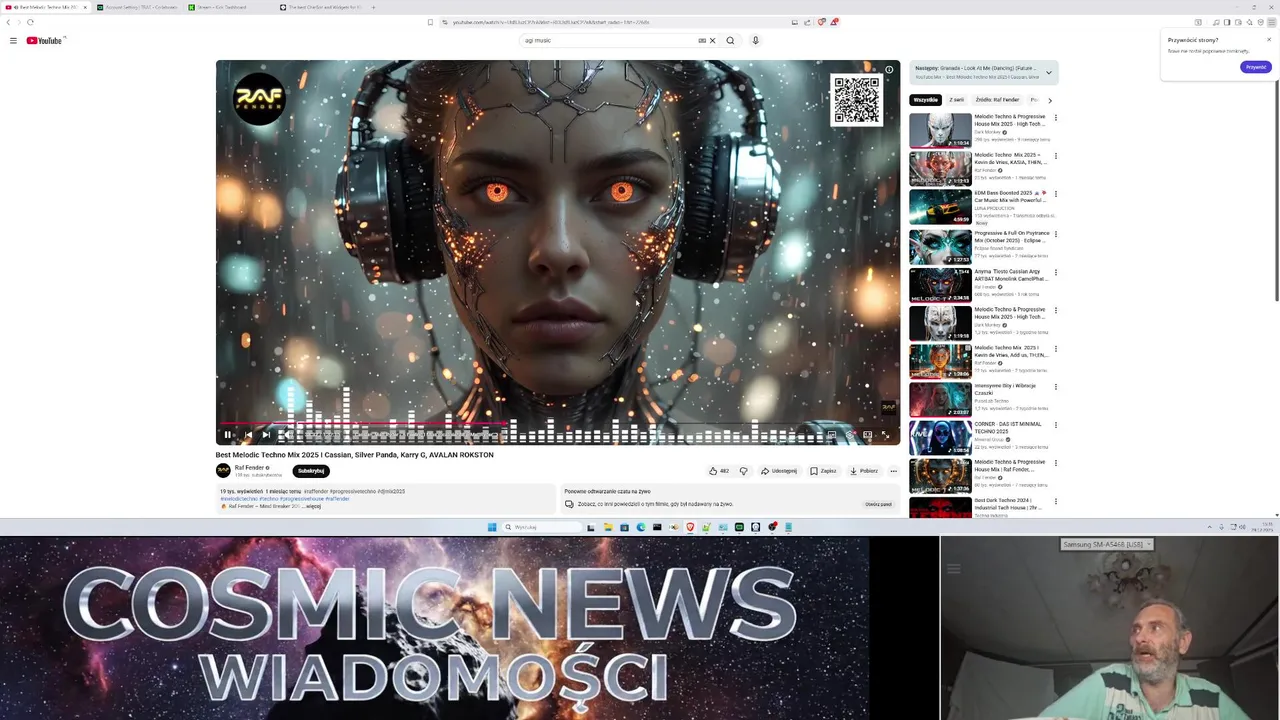1280x720 pixels.
Task: Open the Raf Fender channel avatar
Action: [223, 471]
